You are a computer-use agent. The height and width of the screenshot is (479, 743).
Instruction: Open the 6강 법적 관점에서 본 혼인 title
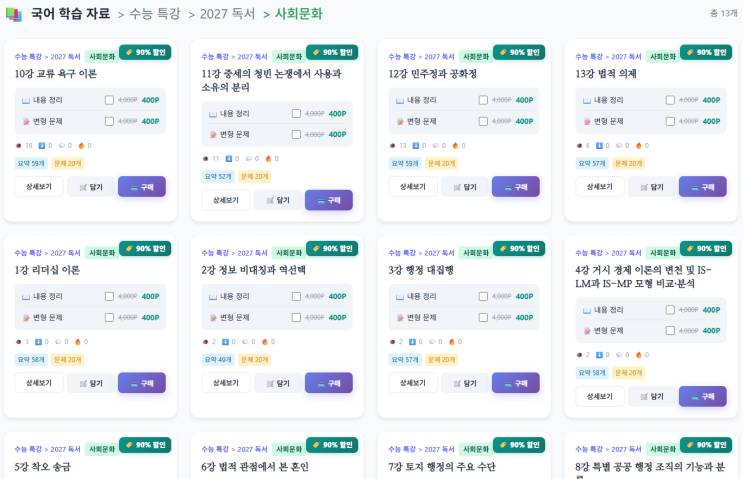255,467
